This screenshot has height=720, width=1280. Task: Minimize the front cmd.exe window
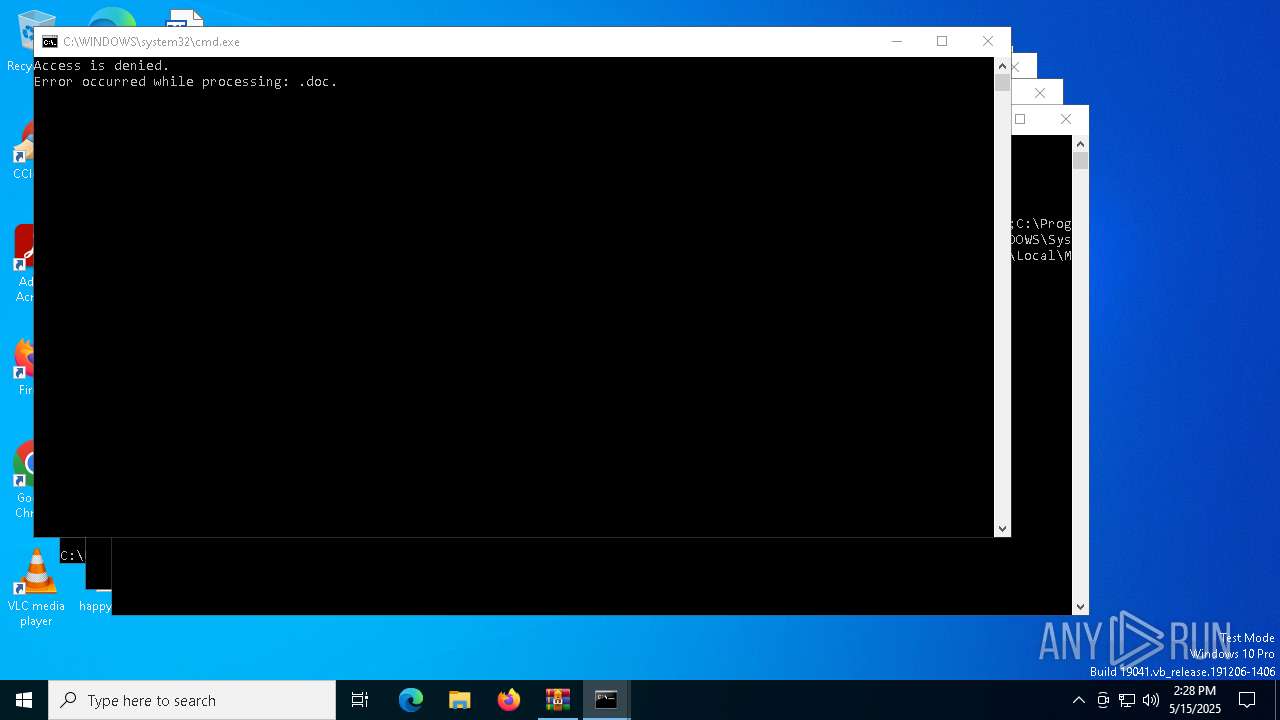tap(897, 41)
